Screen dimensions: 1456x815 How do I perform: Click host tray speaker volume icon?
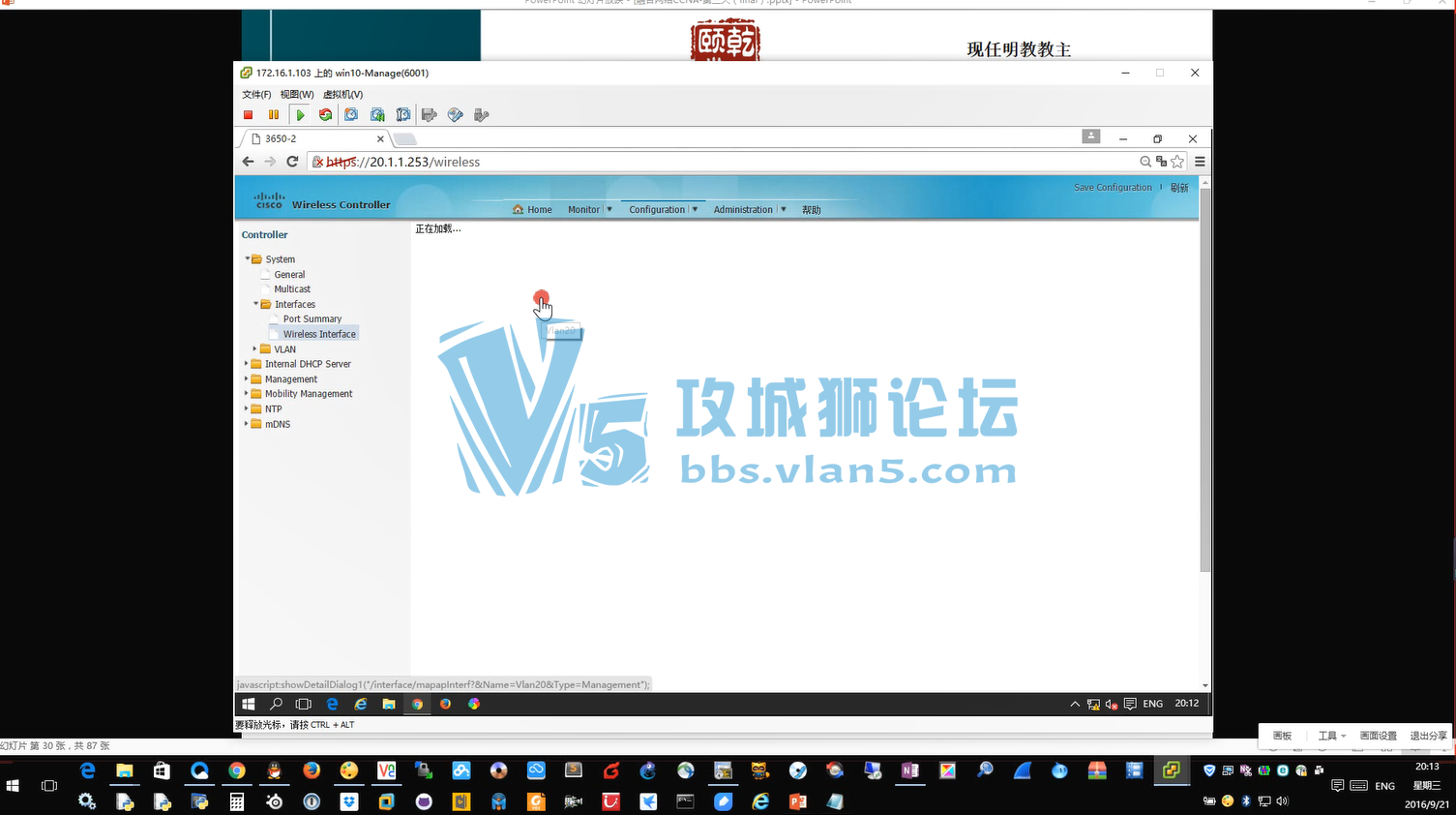pyautogui.click(x=1282, y=800)
